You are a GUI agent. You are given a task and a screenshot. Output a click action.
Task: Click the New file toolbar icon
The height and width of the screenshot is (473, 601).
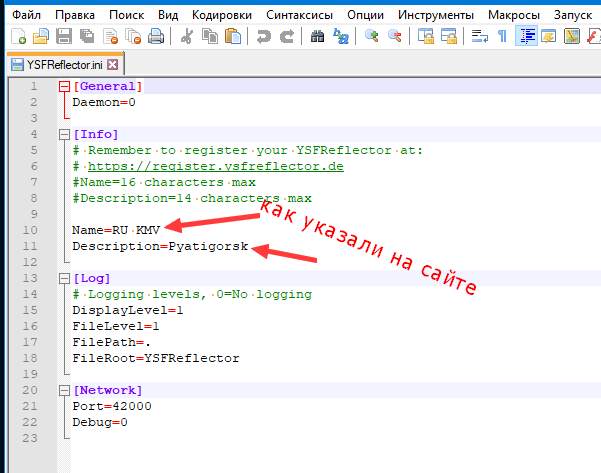pyautogui.click(x=17, y=37)
